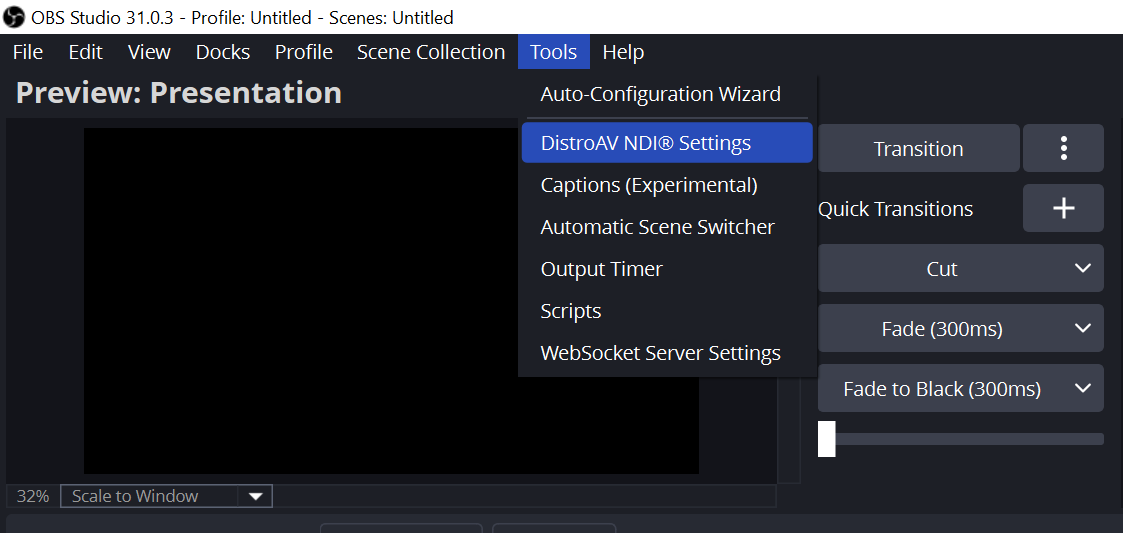Open the Scene Collection menu

(x=430, y=52)
